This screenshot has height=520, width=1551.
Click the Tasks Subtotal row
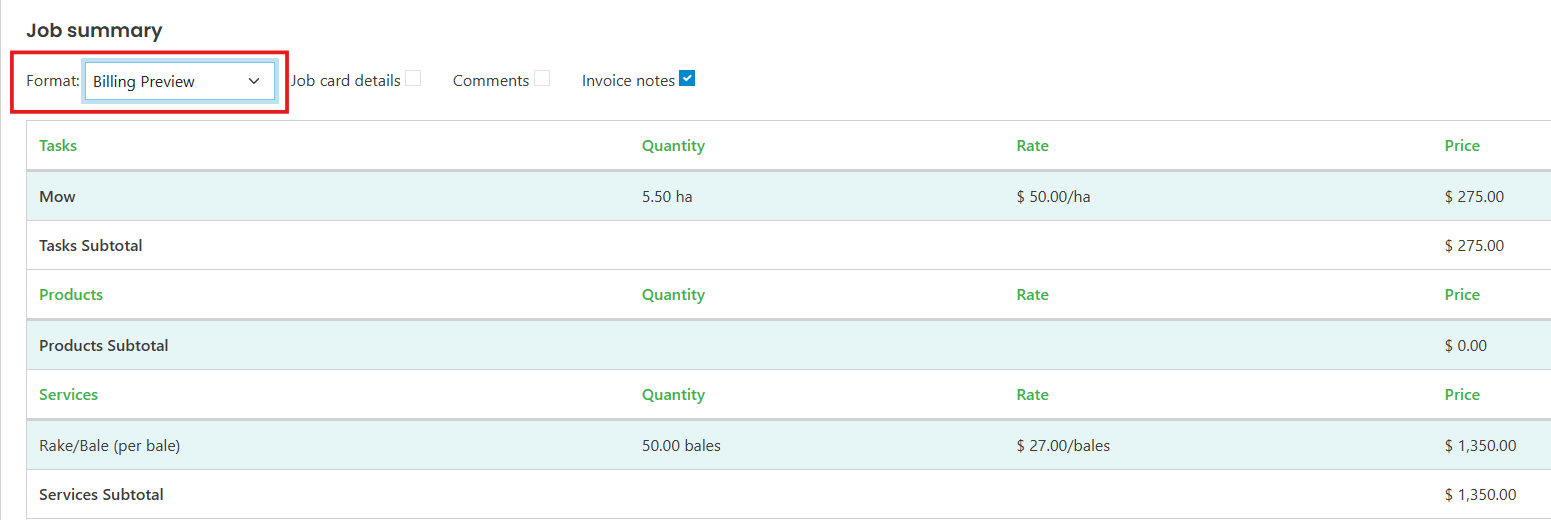[x=788, y=245]
